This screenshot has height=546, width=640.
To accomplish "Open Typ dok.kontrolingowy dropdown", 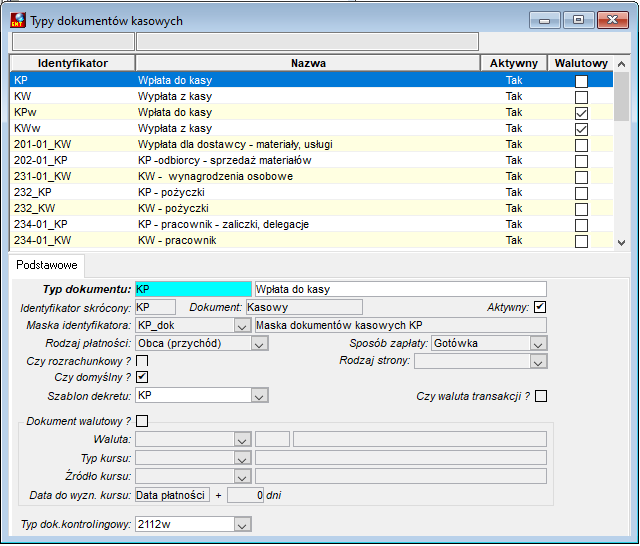I will point(242,524).
